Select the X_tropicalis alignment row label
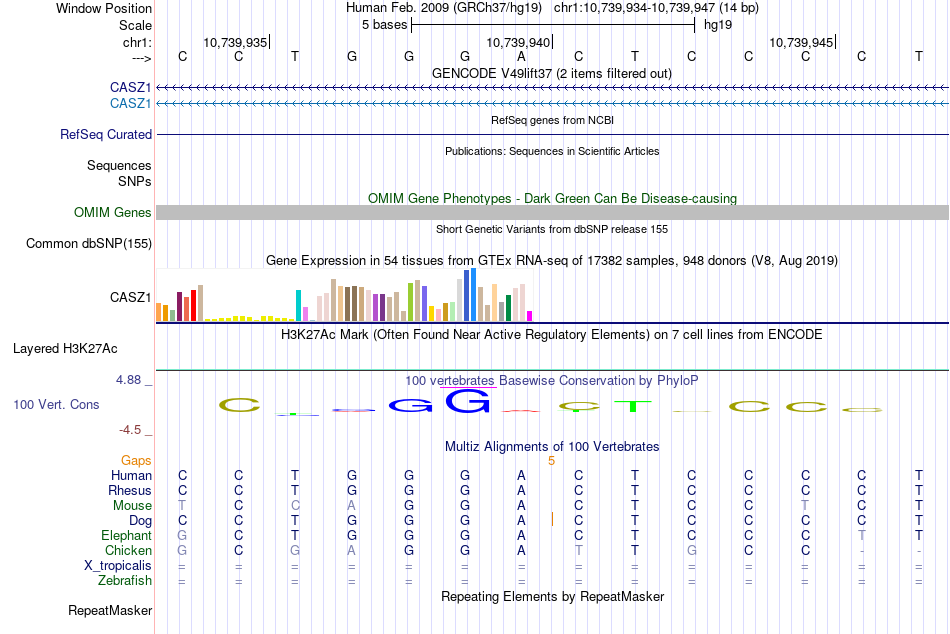The width and height of the screenshot is (950, 634). pos(118,566)
